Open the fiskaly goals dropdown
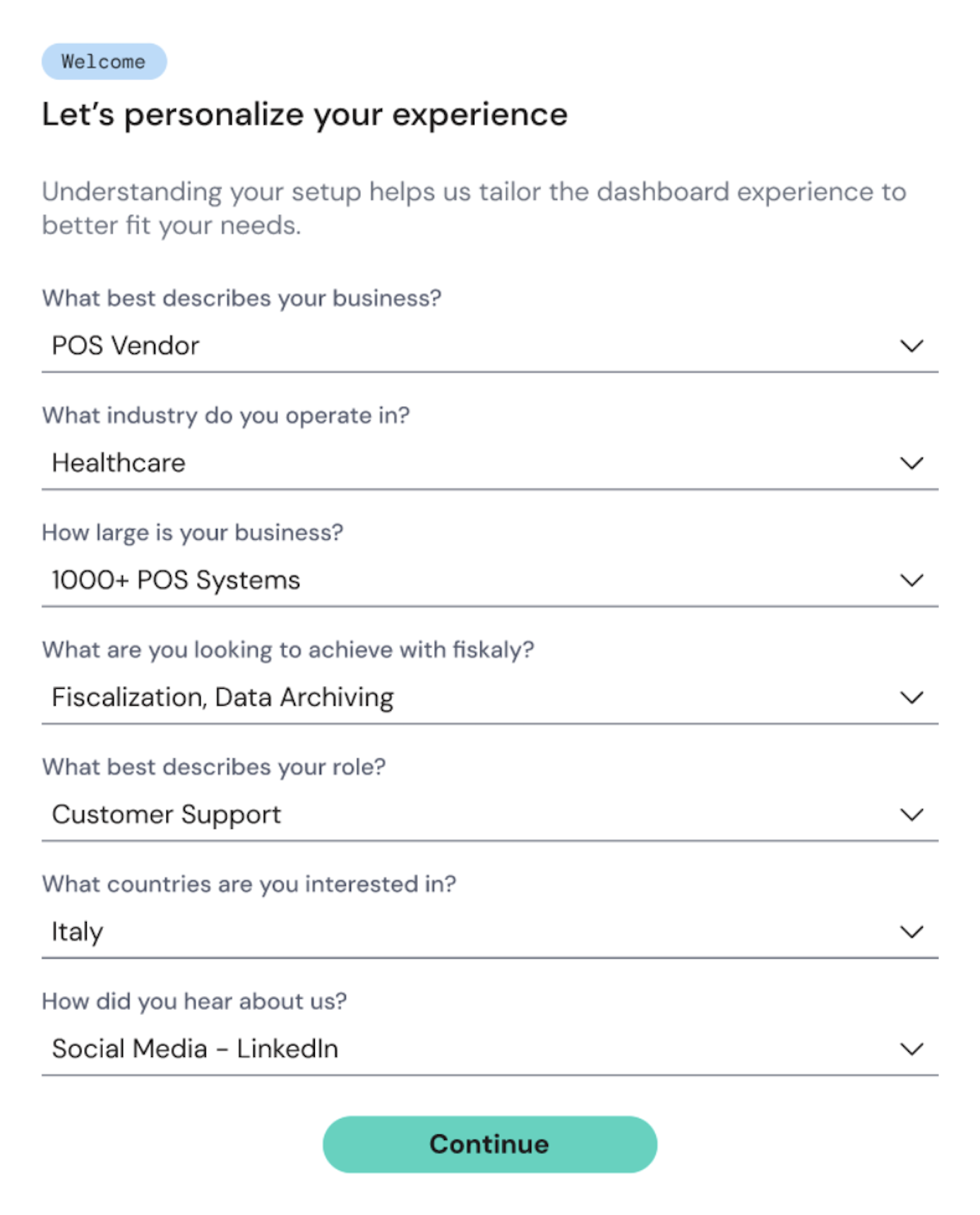Screen dimensions: 980x1215 [490, 697]
